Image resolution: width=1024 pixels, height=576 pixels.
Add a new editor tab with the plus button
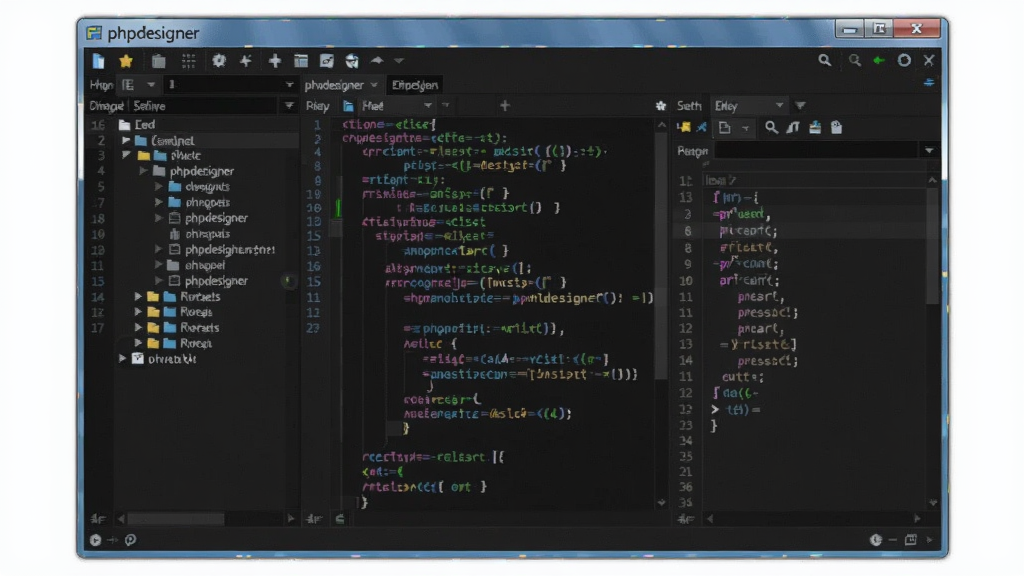(505, 106)
